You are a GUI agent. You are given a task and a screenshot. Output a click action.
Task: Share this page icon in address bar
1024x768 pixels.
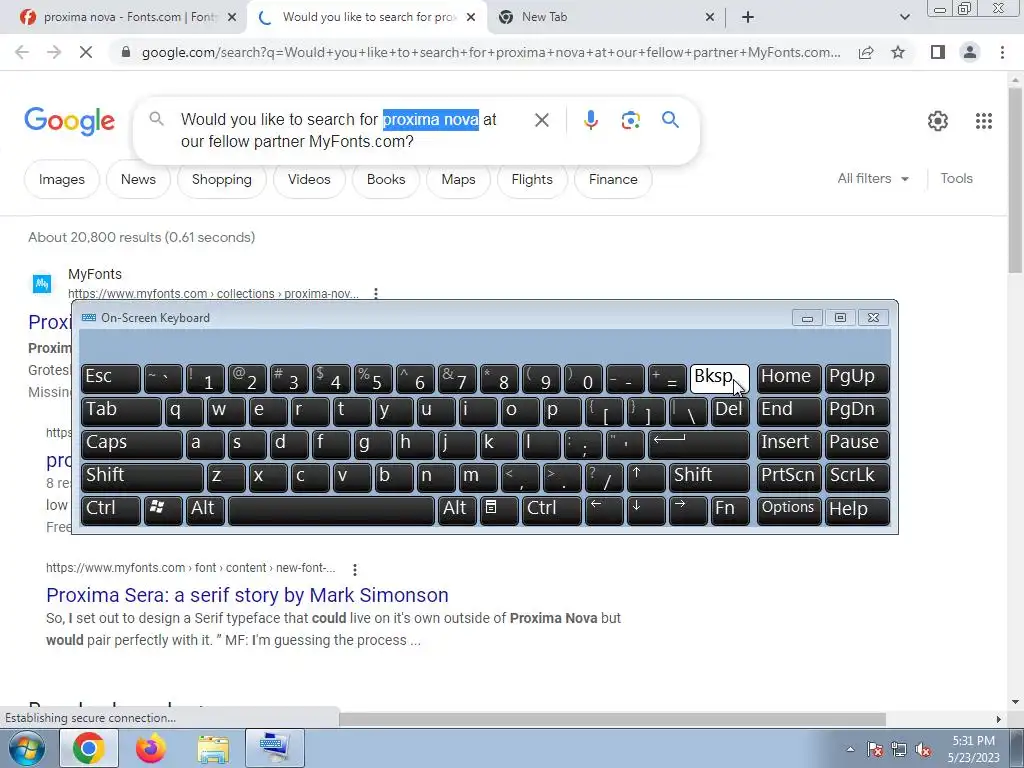pyautogui.click(x=866, y=52)
